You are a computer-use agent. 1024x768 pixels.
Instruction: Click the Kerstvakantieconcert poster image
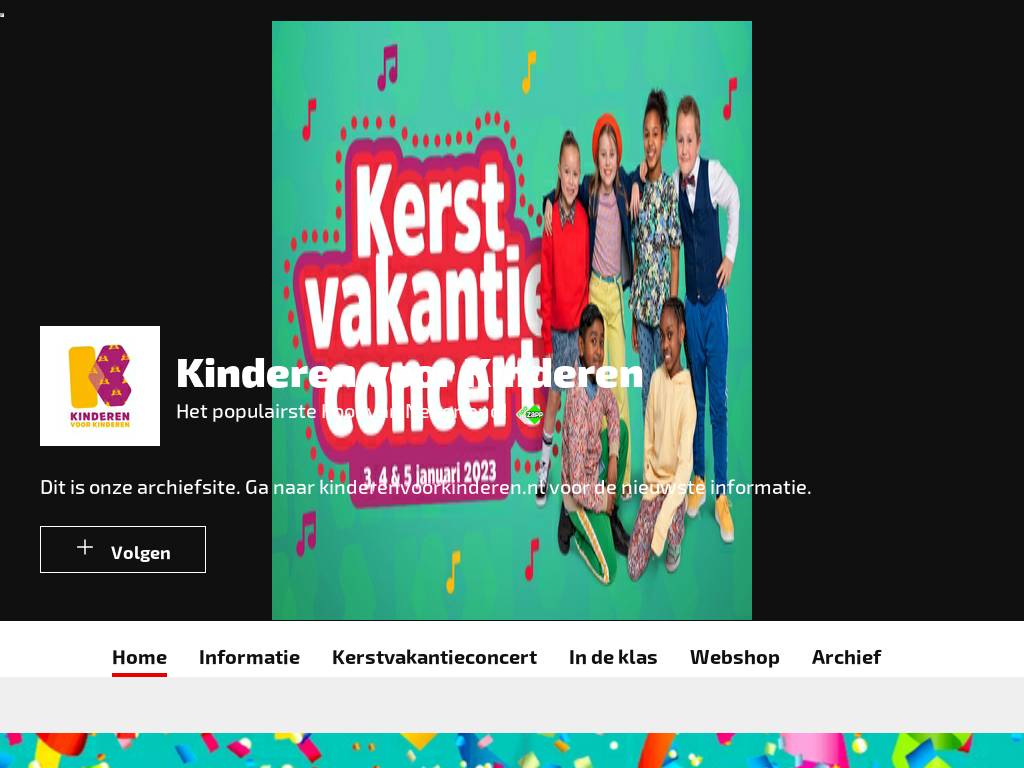(x=512, y=320)
